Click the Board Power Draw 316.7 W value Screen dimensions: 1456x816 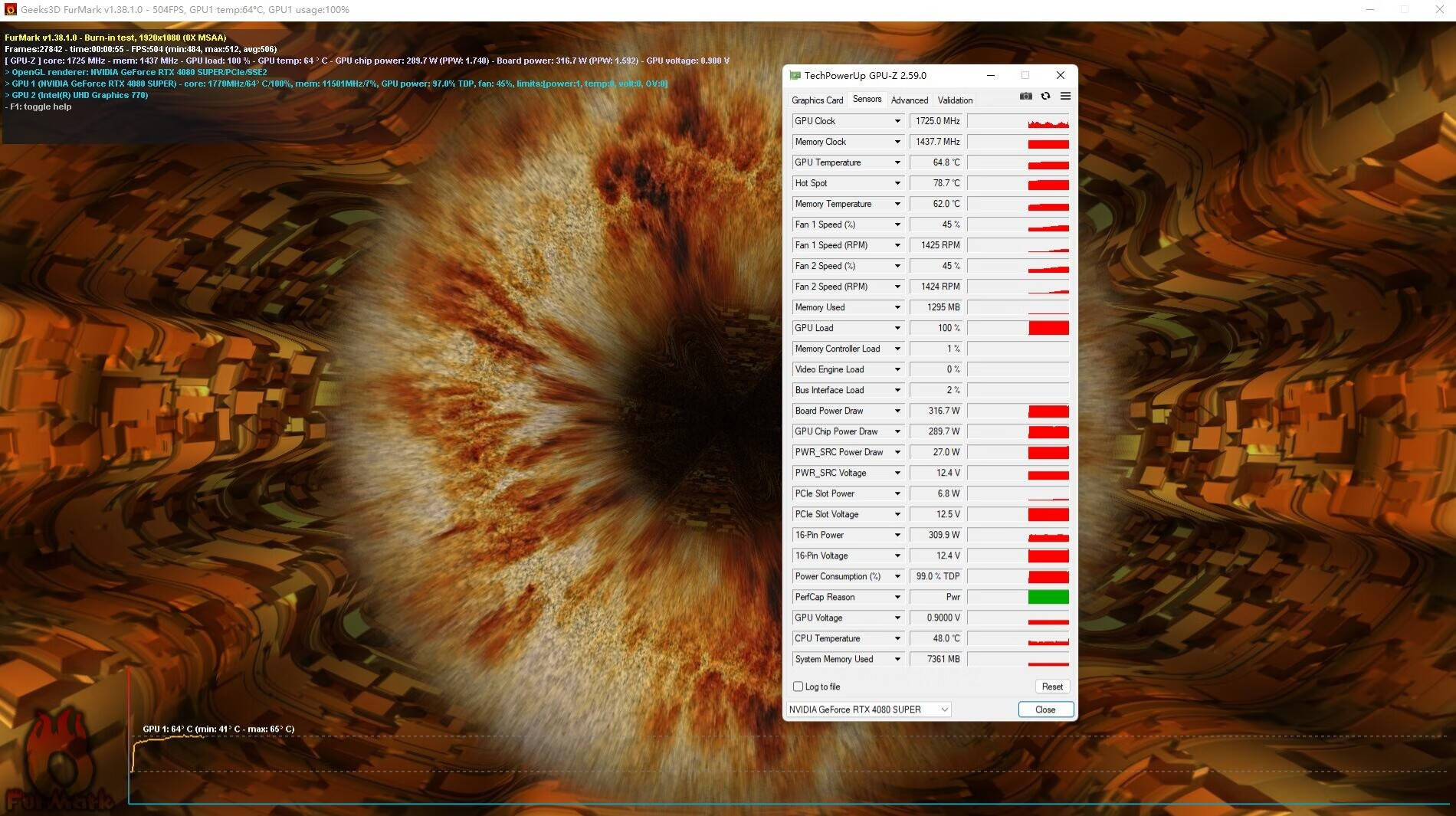[x=936, y=411]
